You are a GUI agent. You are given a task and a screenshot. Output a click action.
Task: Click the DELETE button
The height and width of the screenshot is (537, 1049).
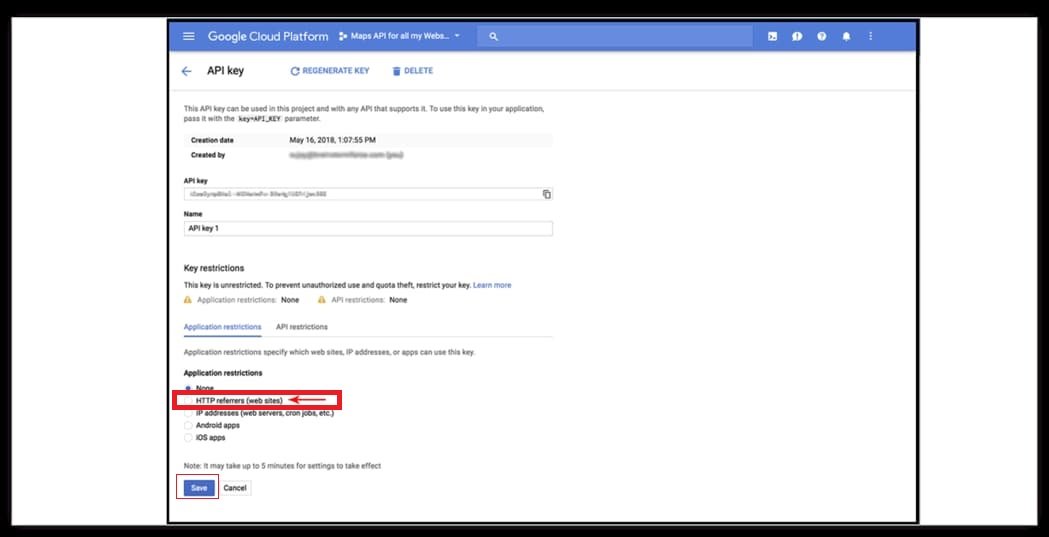[412, 71]
